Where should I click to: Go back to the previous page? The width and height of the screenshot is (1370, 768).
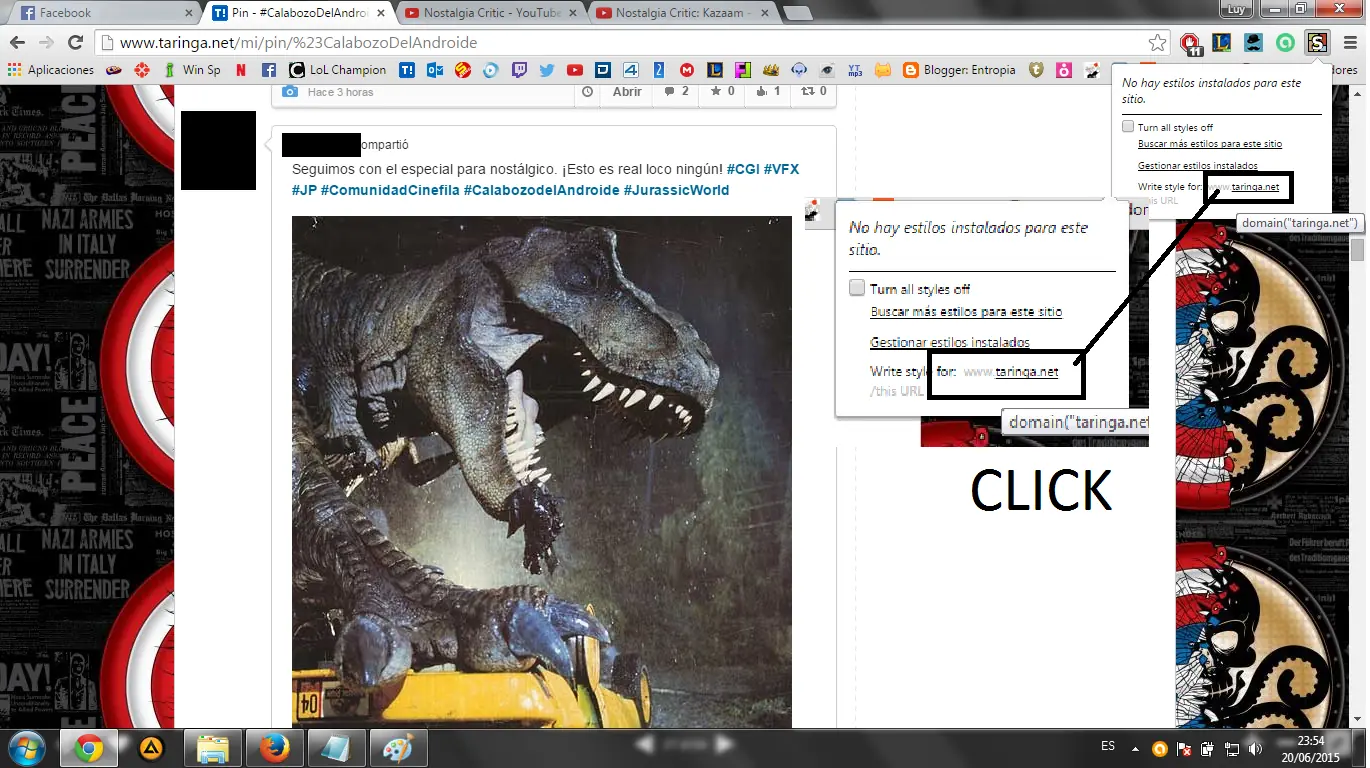(17, 43)
